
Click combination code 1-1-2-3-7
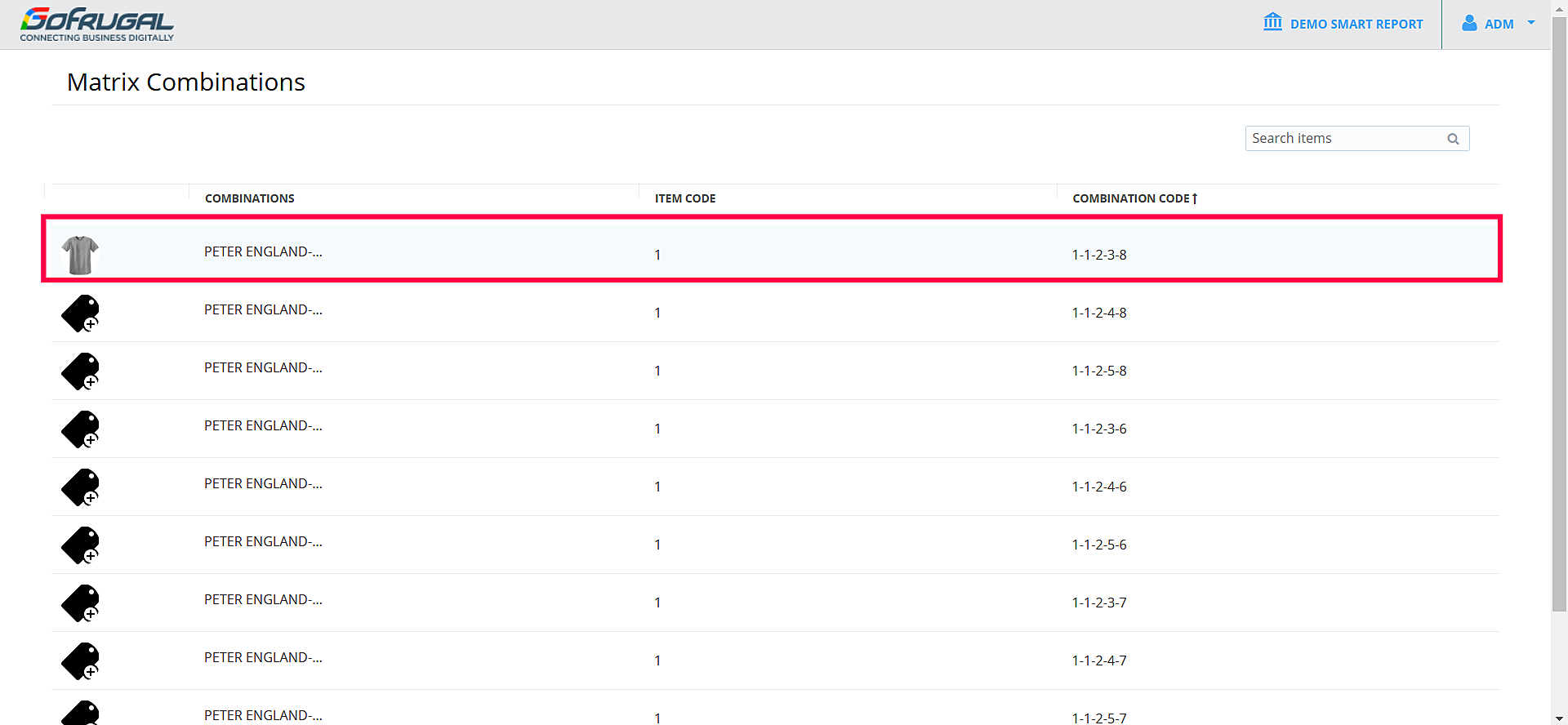(1099, 603)
